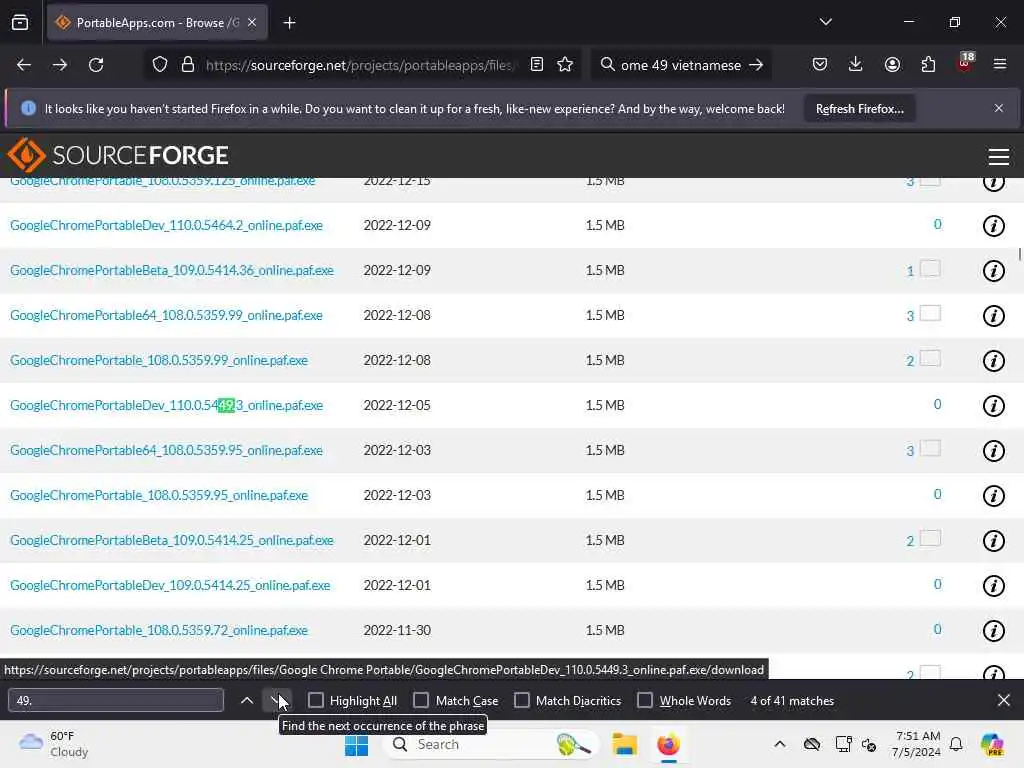
Task: Find the previous occurrence arrow
Action: point(247,701)
